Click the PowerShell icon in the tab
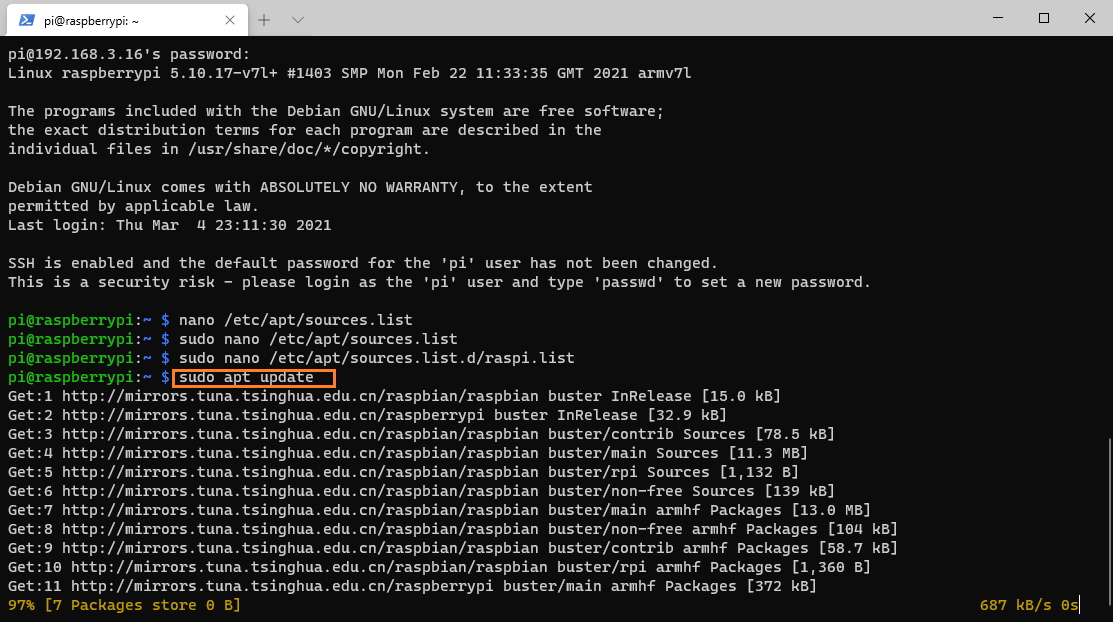 (x=27, y=19)
